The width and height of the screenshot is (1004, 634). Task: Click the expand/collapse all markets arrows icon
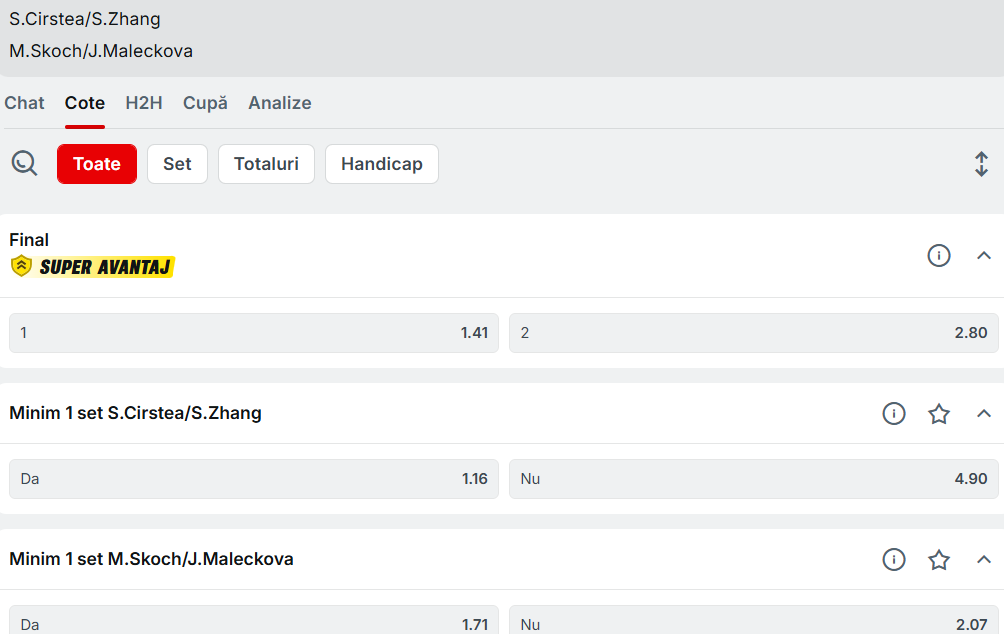981,164
